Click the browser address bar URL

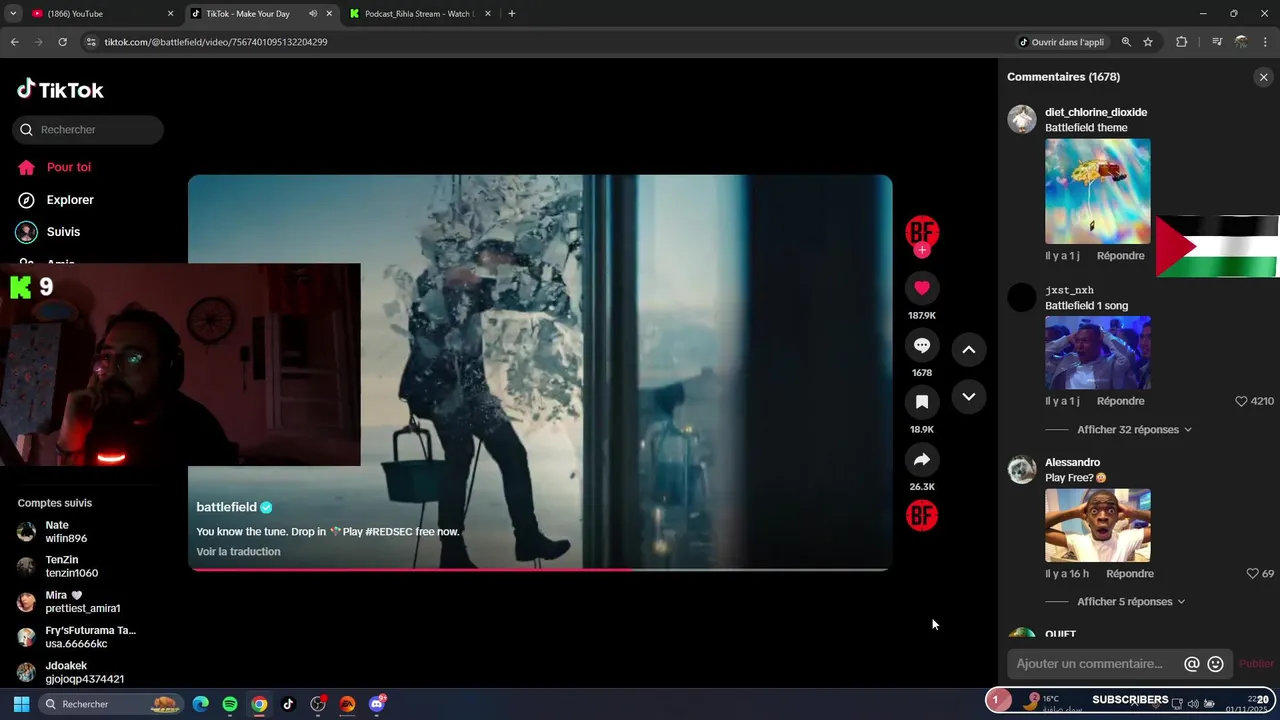point(216,42)
